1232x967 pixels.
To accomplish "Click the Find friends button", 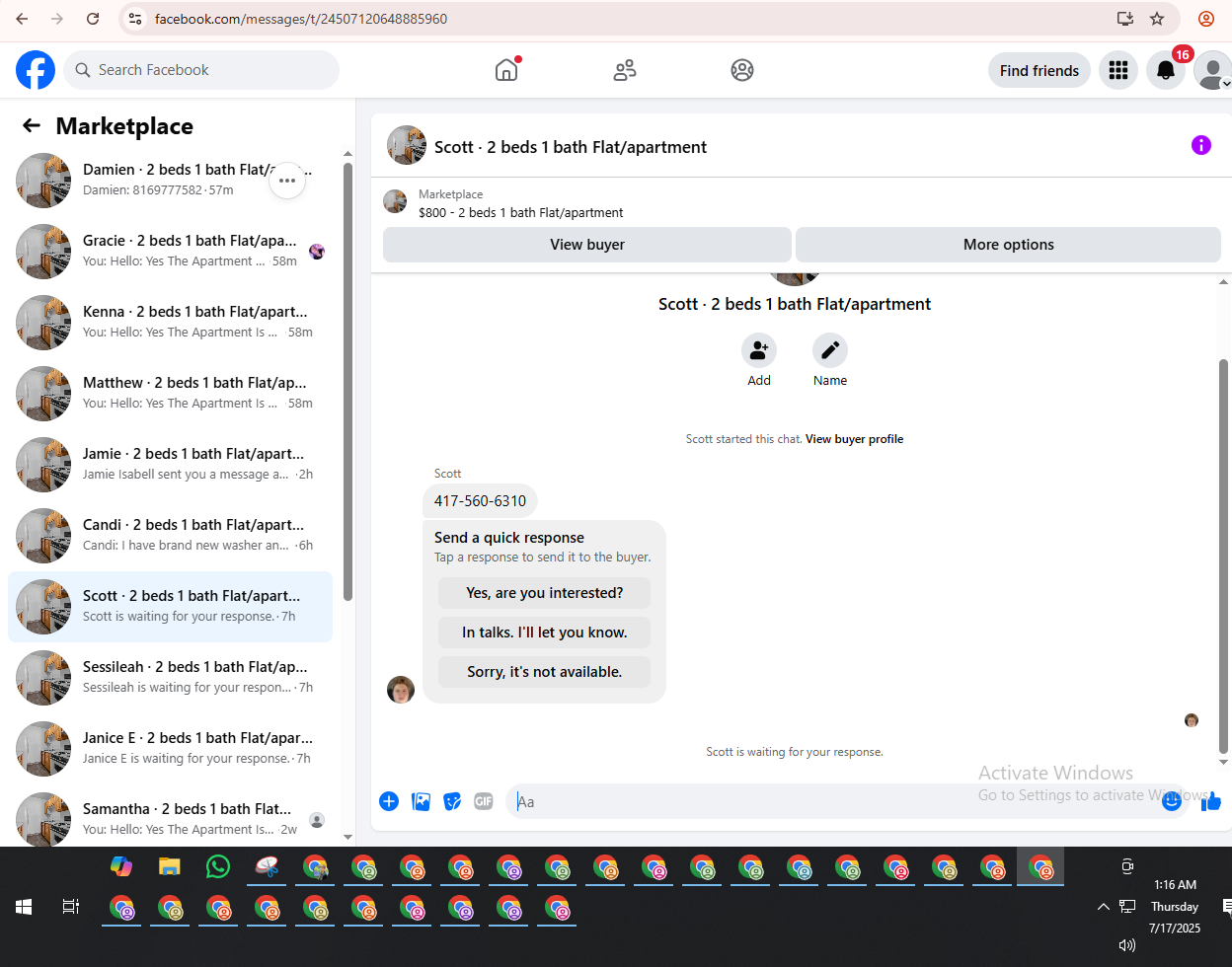I will click(x=1039, y=70).
